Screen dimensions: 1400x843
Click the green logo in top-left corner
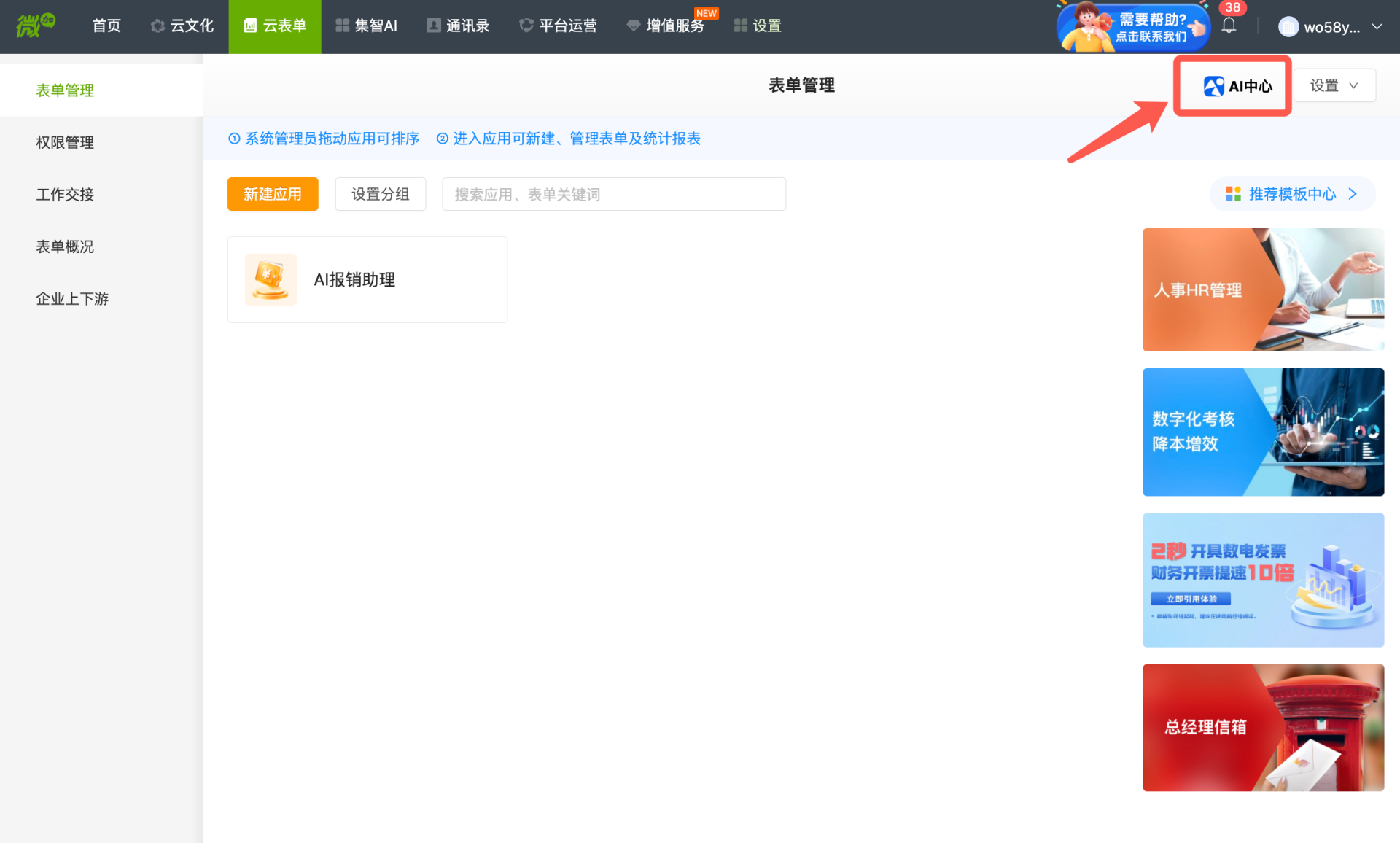click(34, 26)
